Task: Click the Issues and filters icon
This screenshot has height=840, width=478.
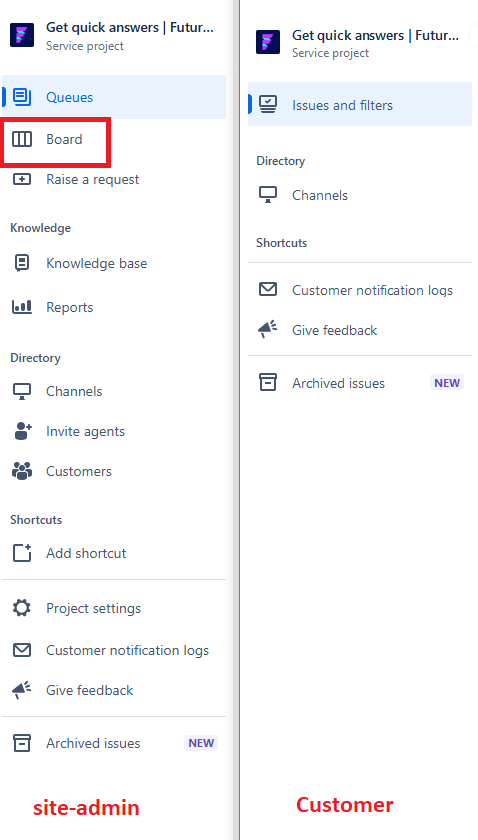Action: click(x=268, y=104)
